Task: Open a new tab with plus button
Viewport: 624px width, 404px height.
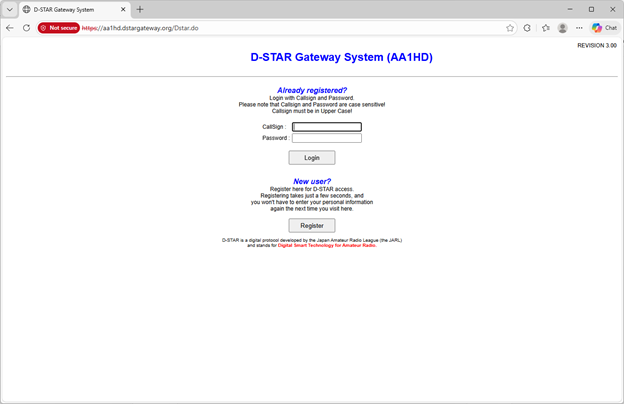Action: [x=140, y=9]
